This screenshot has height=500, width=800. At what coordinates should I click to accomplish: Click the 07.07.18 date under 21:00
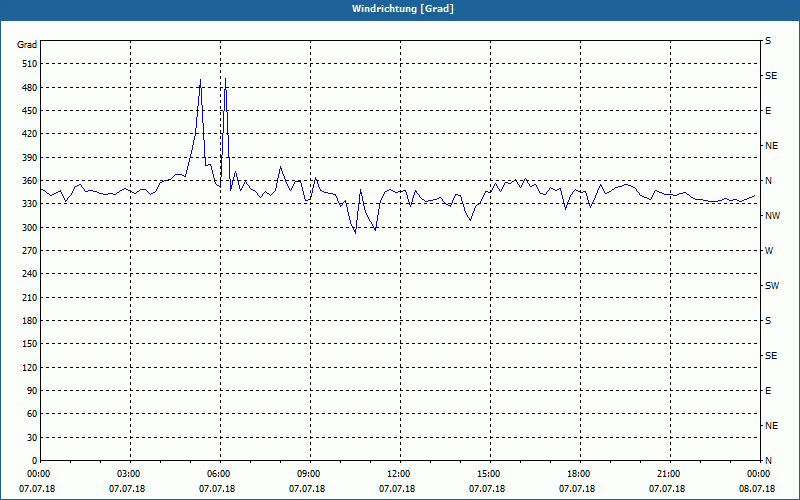667,489
